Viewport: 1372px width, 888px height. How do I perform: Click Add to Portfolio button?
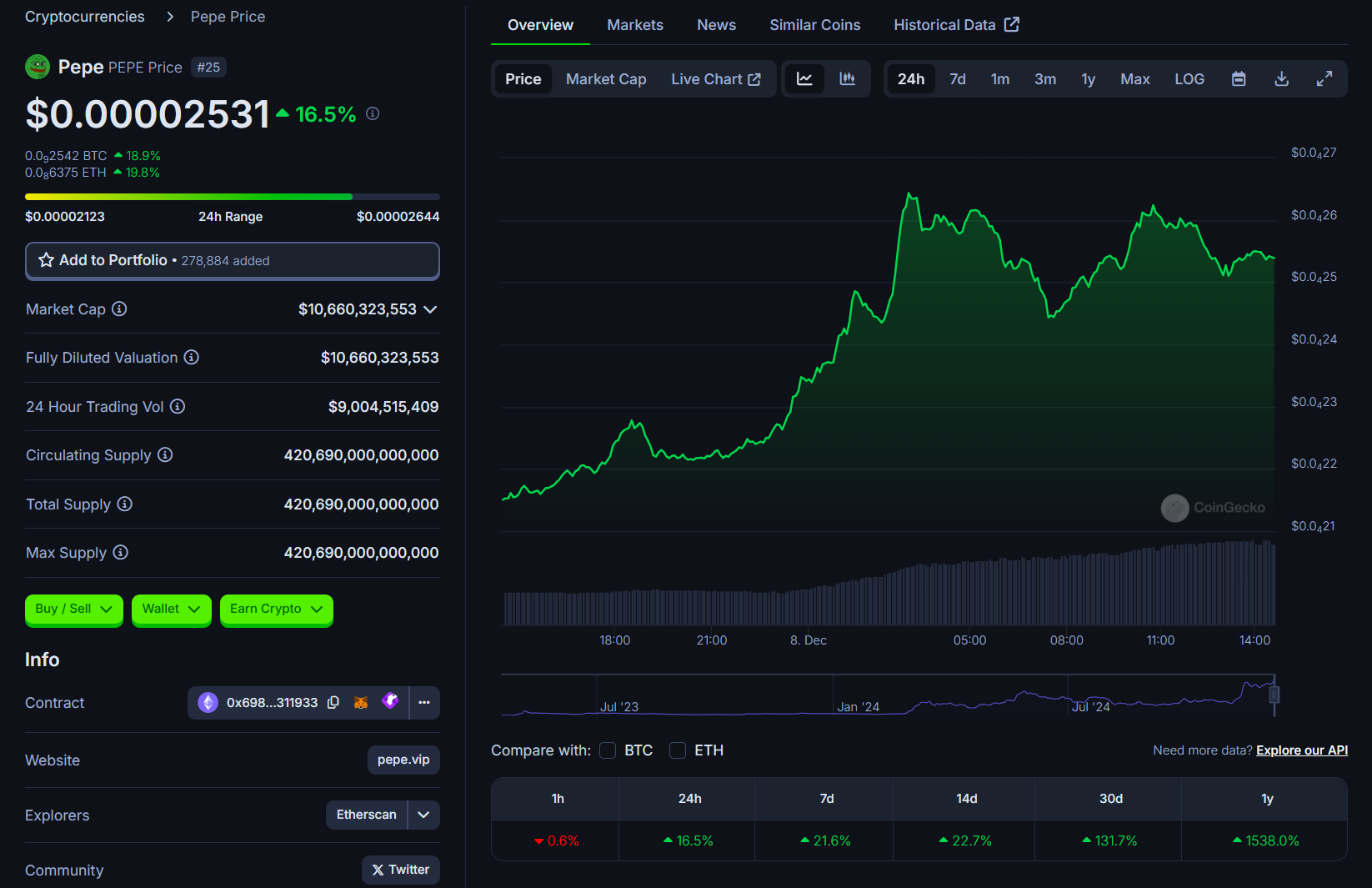[x=232, y=261]
